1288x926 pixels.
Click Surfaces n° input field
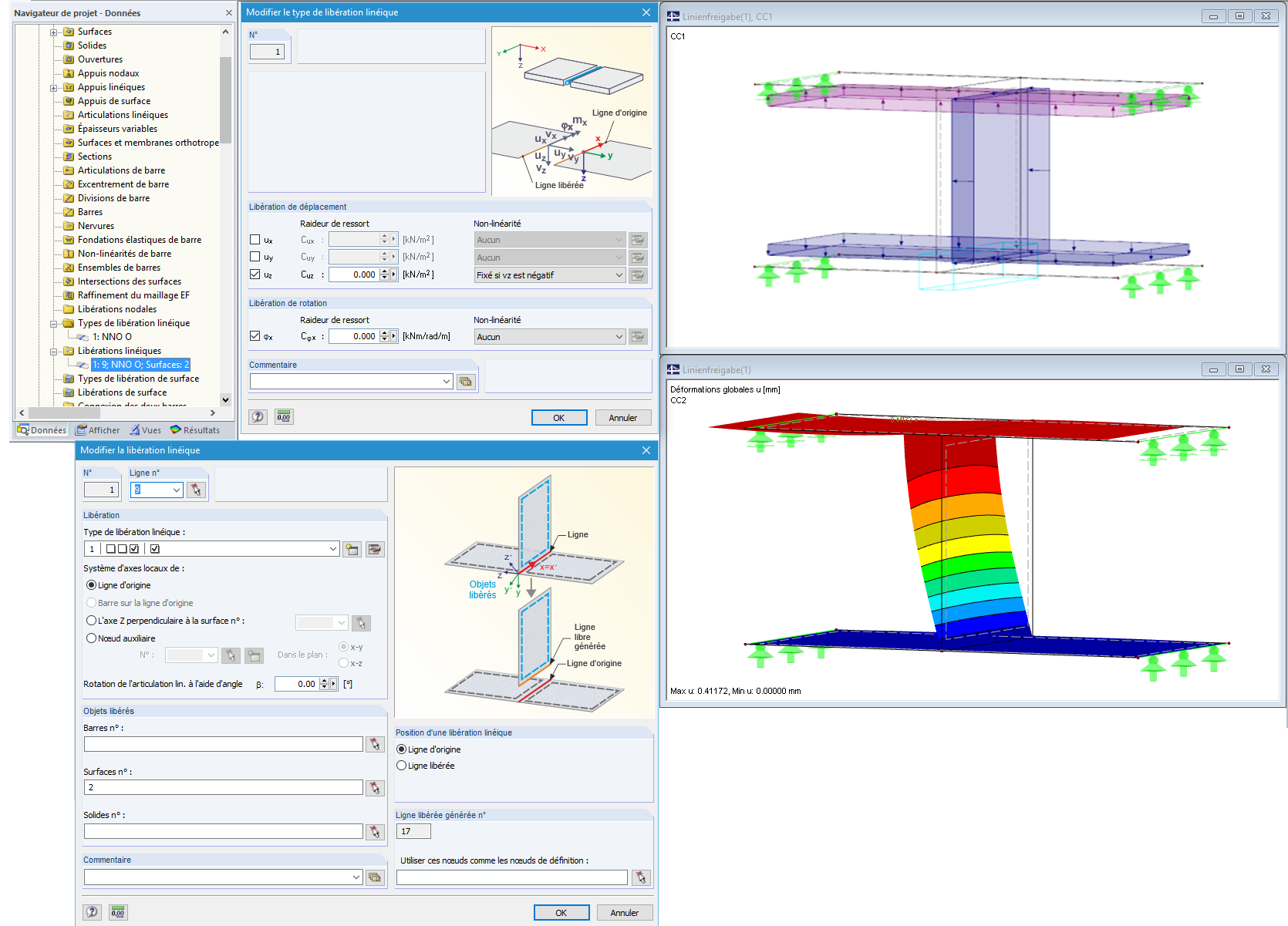224,788
